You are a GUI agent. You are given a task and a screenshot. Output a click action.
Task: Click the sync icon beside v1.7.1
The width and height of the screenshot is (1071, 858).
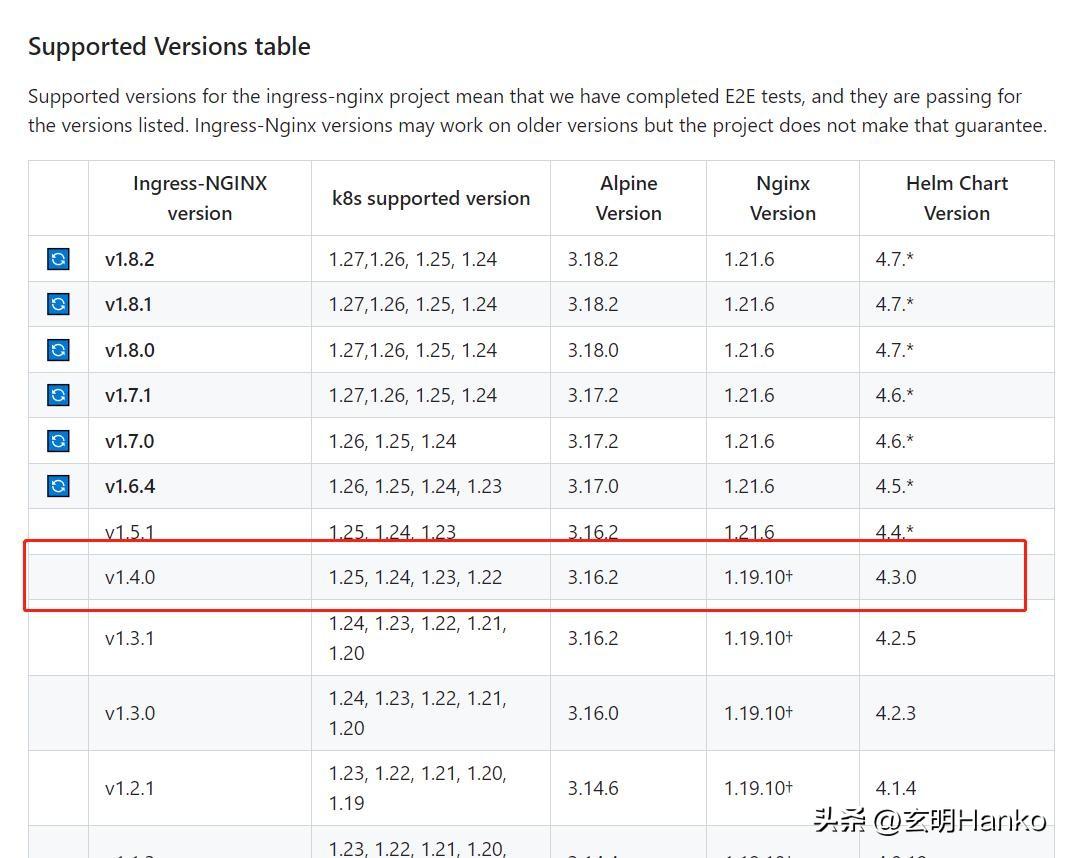[x=58, y=395]
